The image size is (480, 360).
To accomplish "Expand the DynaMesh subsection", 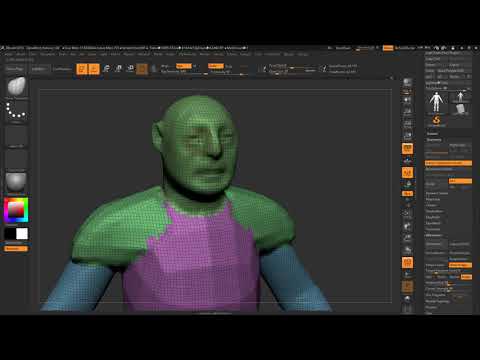I will 433,223.
